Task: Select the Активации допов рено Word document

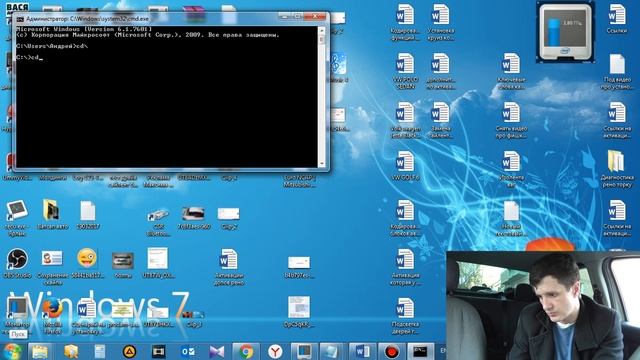Action: coord(229,267)
